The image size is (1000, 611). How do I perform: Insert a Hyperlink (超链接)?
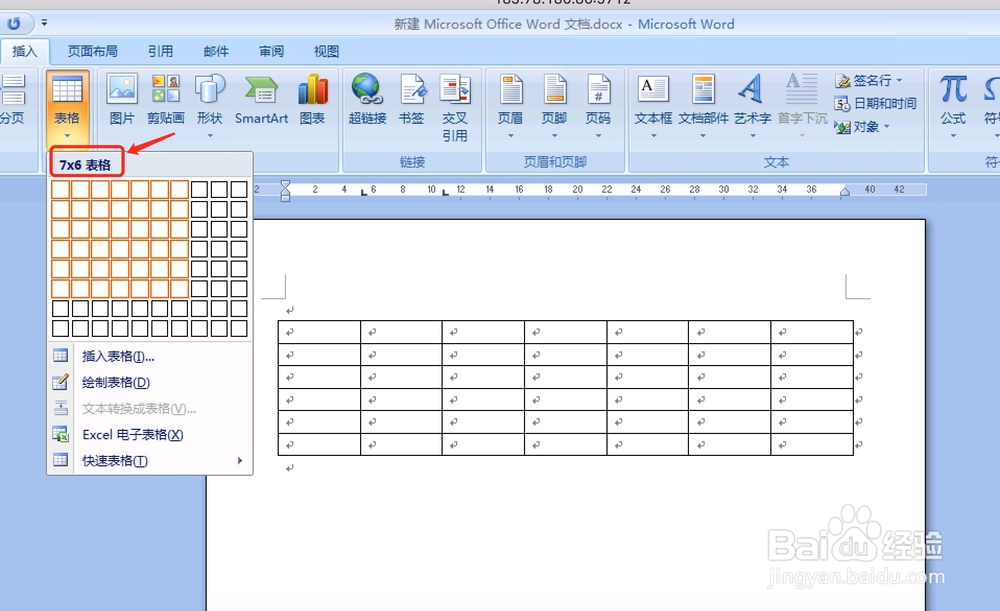click(x=367, y=99)
